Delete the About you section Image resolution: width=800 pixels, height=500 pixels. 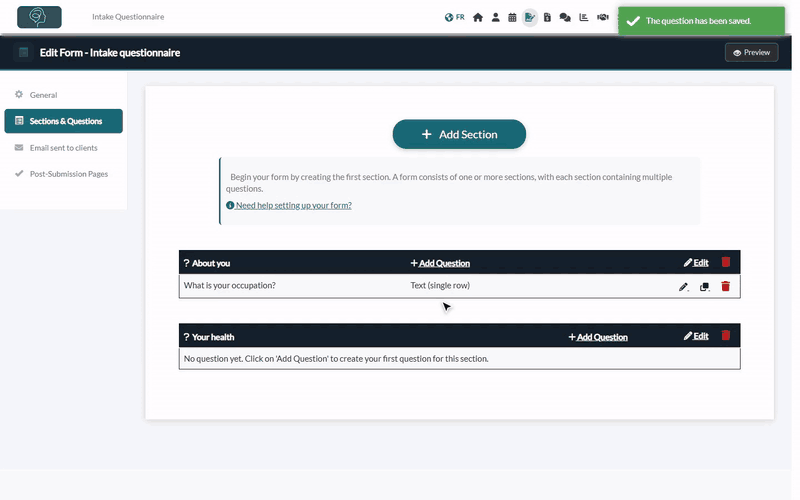click(726, 262)
